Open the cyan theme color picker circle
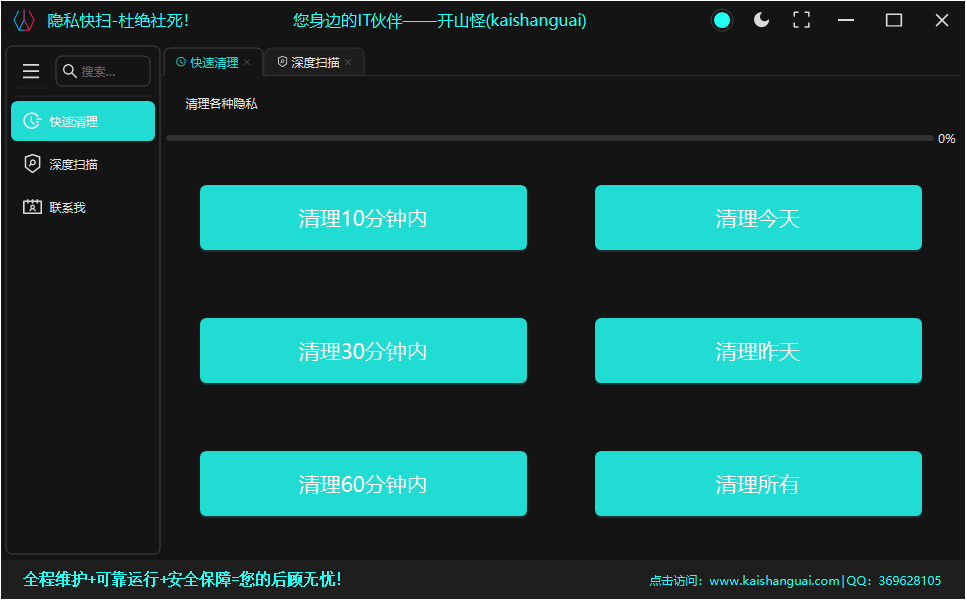 (x=721, y=20)
